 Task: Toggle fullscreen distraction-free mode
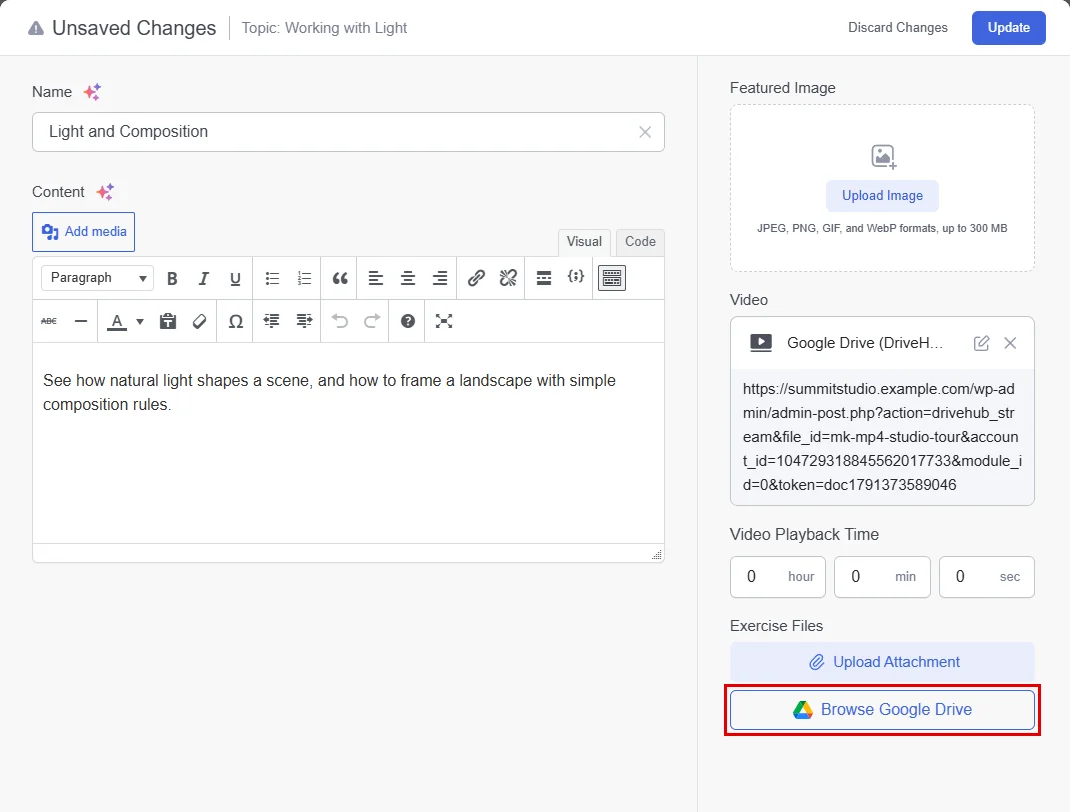click(444, 321)
